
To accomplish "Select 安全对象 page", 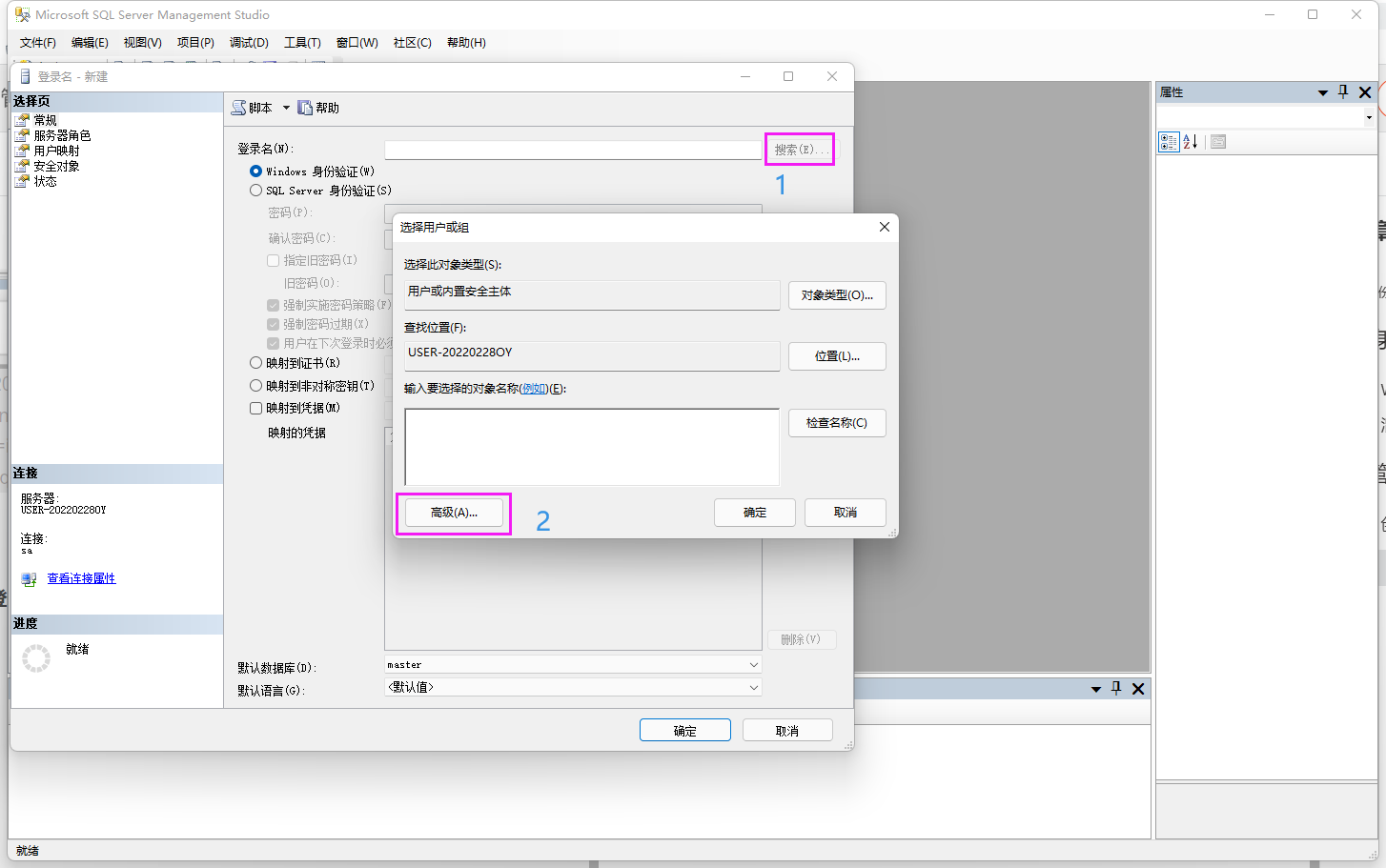I will point(56,166).
